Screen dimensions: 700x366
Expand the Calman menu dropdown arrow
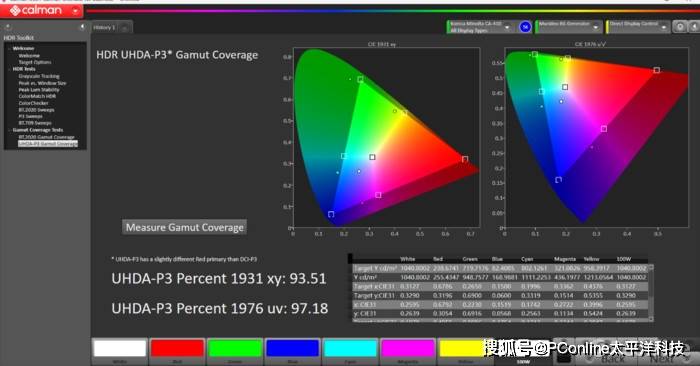[75, 11]
